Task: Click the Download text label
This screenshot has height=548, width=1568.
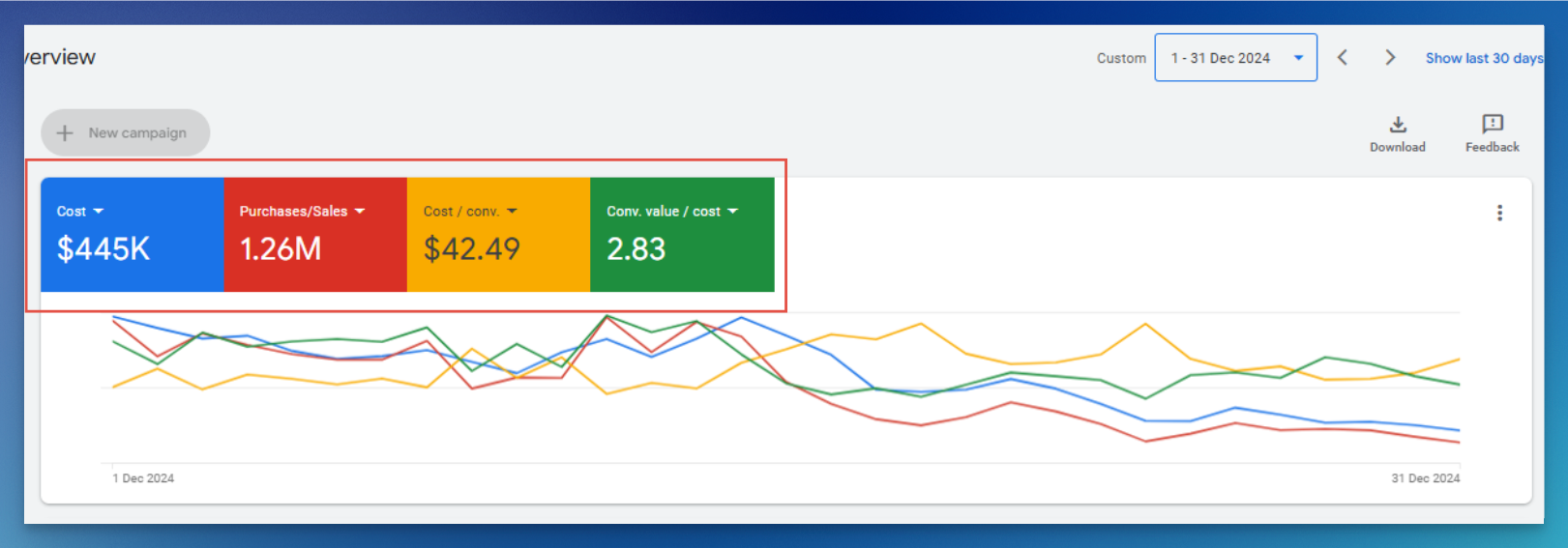Action: (1398, 147)
